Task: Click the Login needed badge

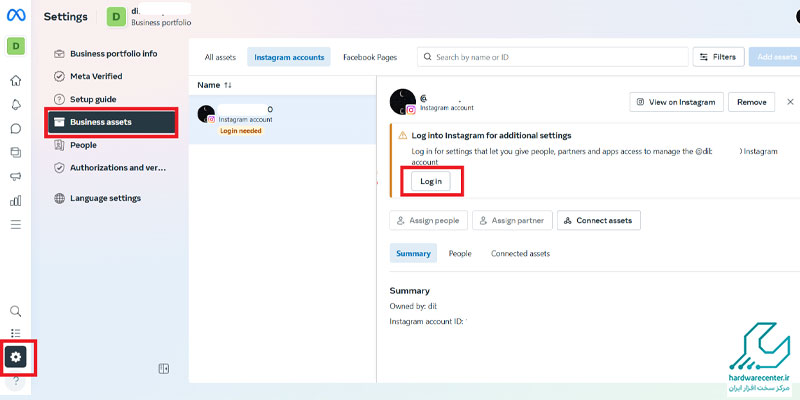Action: [x=240, y=131]
